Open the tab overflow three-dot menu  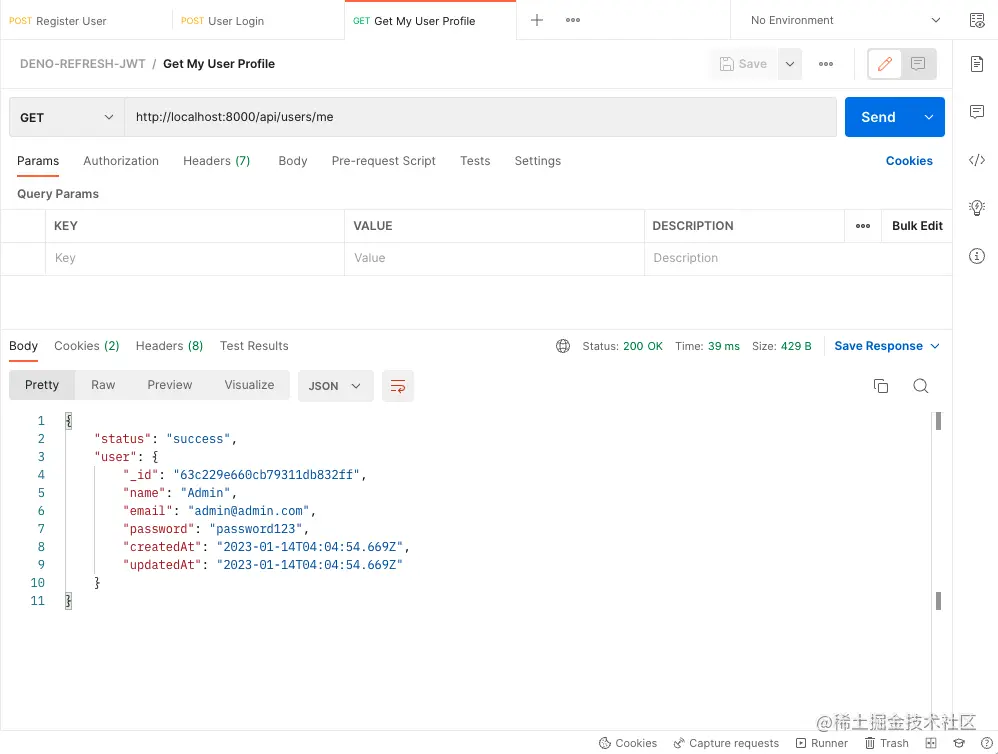pos(573,20)
